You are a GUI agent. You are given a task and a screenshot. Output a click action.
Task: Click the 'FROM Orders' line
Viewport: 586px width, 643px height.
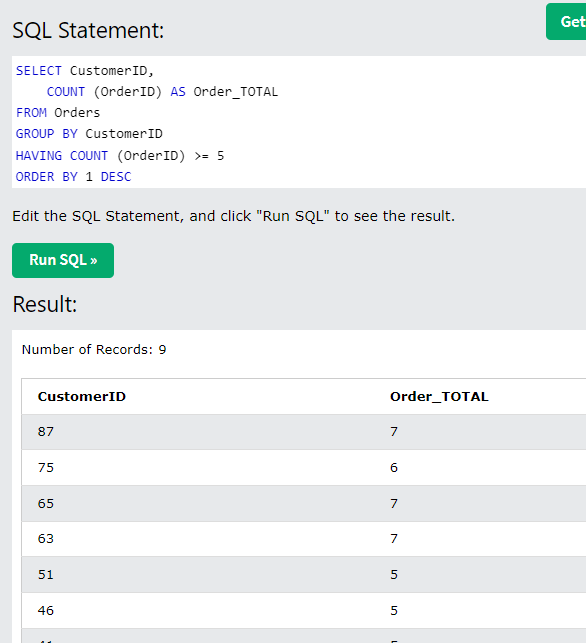coord(58,112)
